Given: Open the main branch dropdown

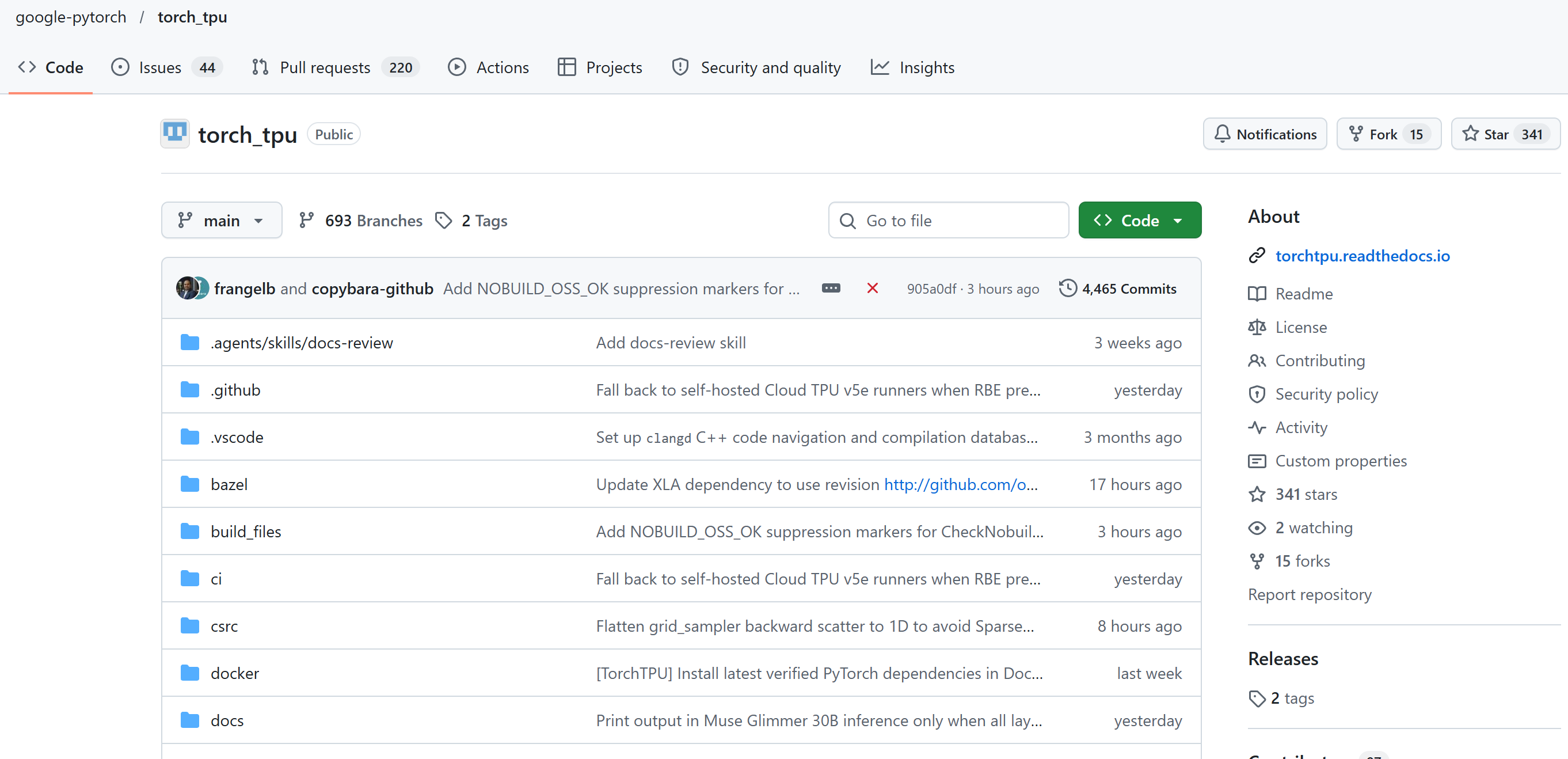Looking at the screenshot, I should tap(222, 221).
